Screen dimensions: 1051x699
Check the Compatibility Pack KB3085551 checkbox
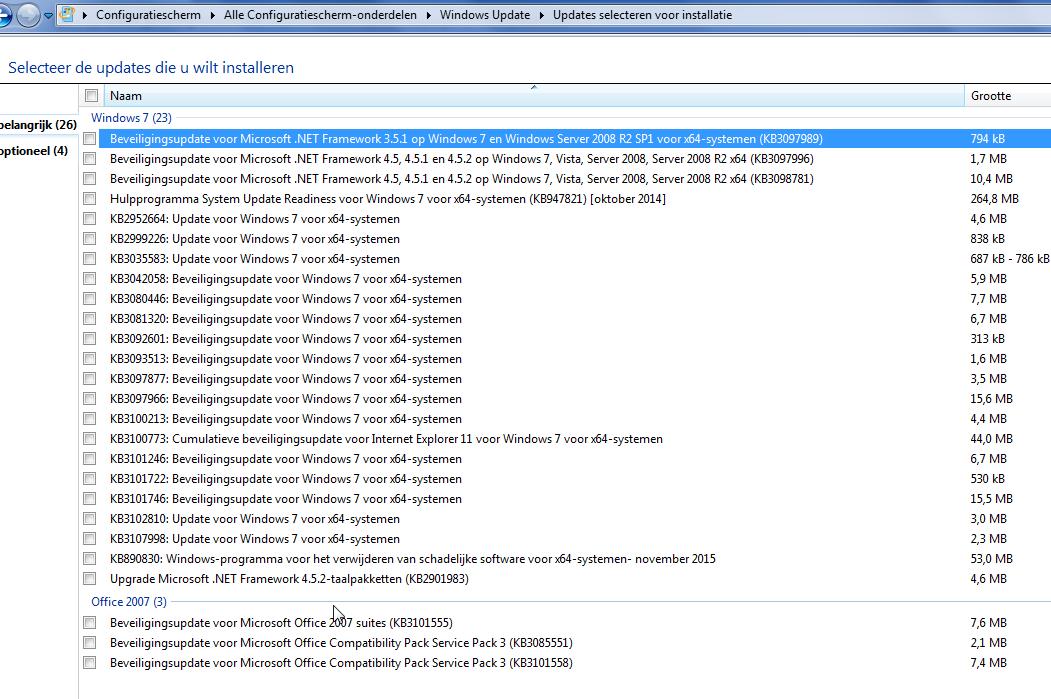tap(90, 643)
